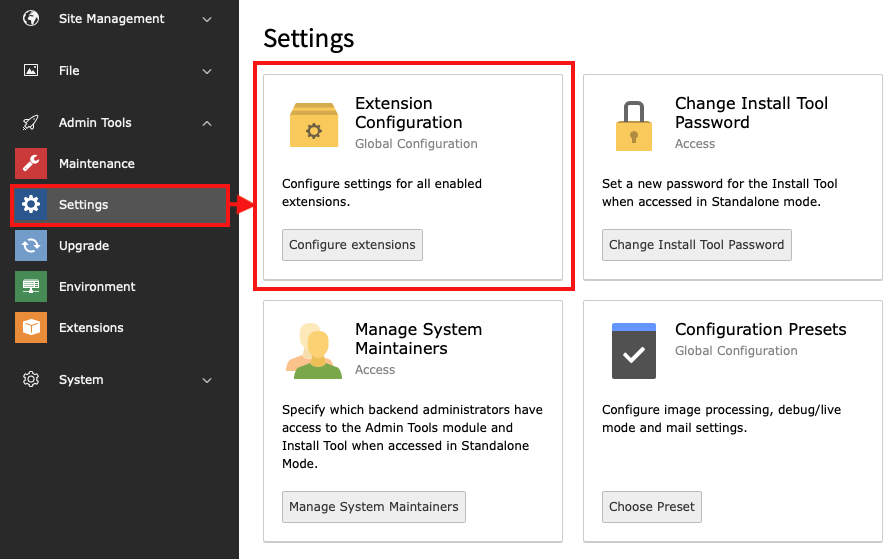Click the padlock icon for Install Tool Password
The width and height of the screenshot is (894, 559).
point(633,126)
